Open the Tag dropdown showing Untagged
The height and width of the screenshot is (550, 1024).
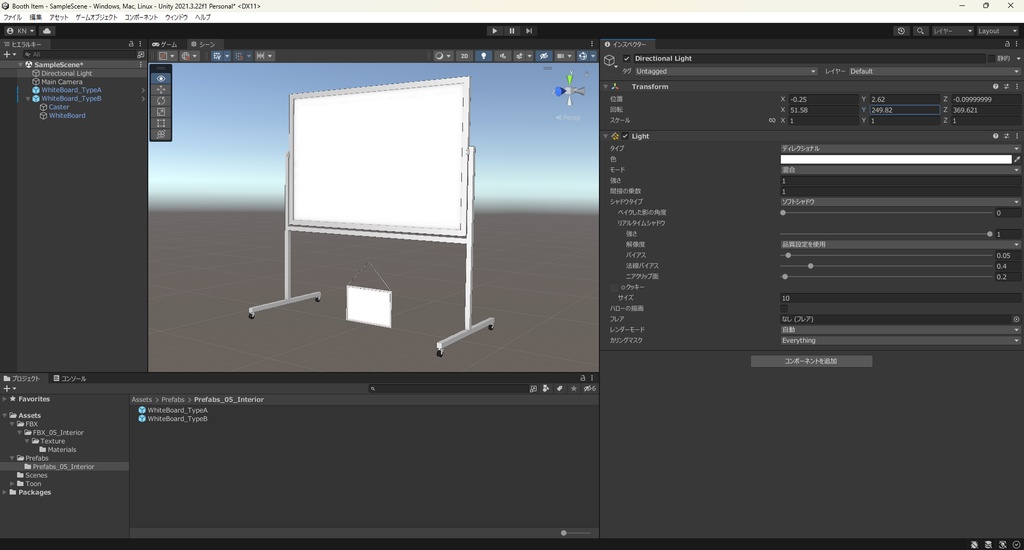tap(726, 71)
